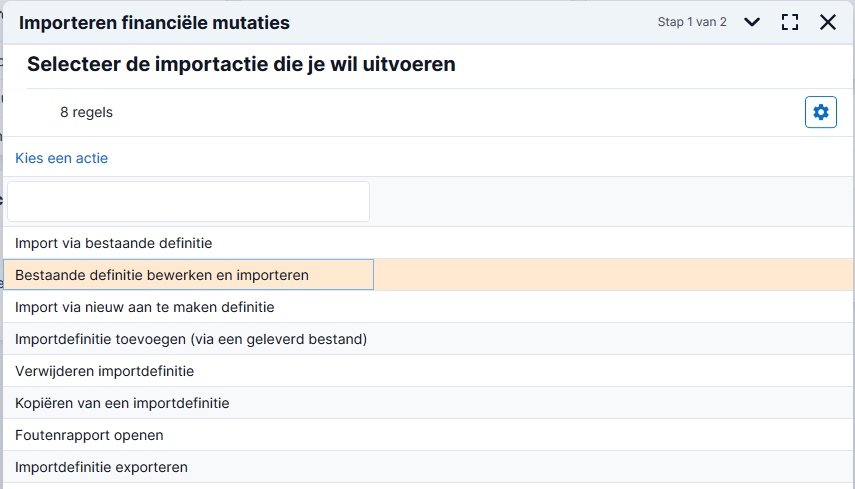855x489 pixels.
Task: Click the 8 regels row count
Action: [86, 112]
